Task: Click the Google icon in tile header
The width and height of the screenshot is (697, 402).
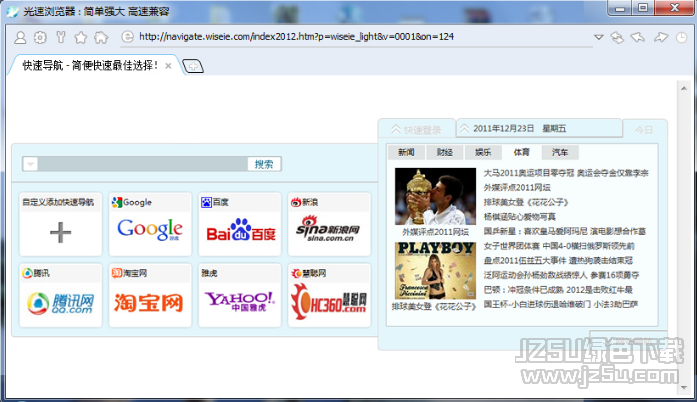Action: point(117,202)
